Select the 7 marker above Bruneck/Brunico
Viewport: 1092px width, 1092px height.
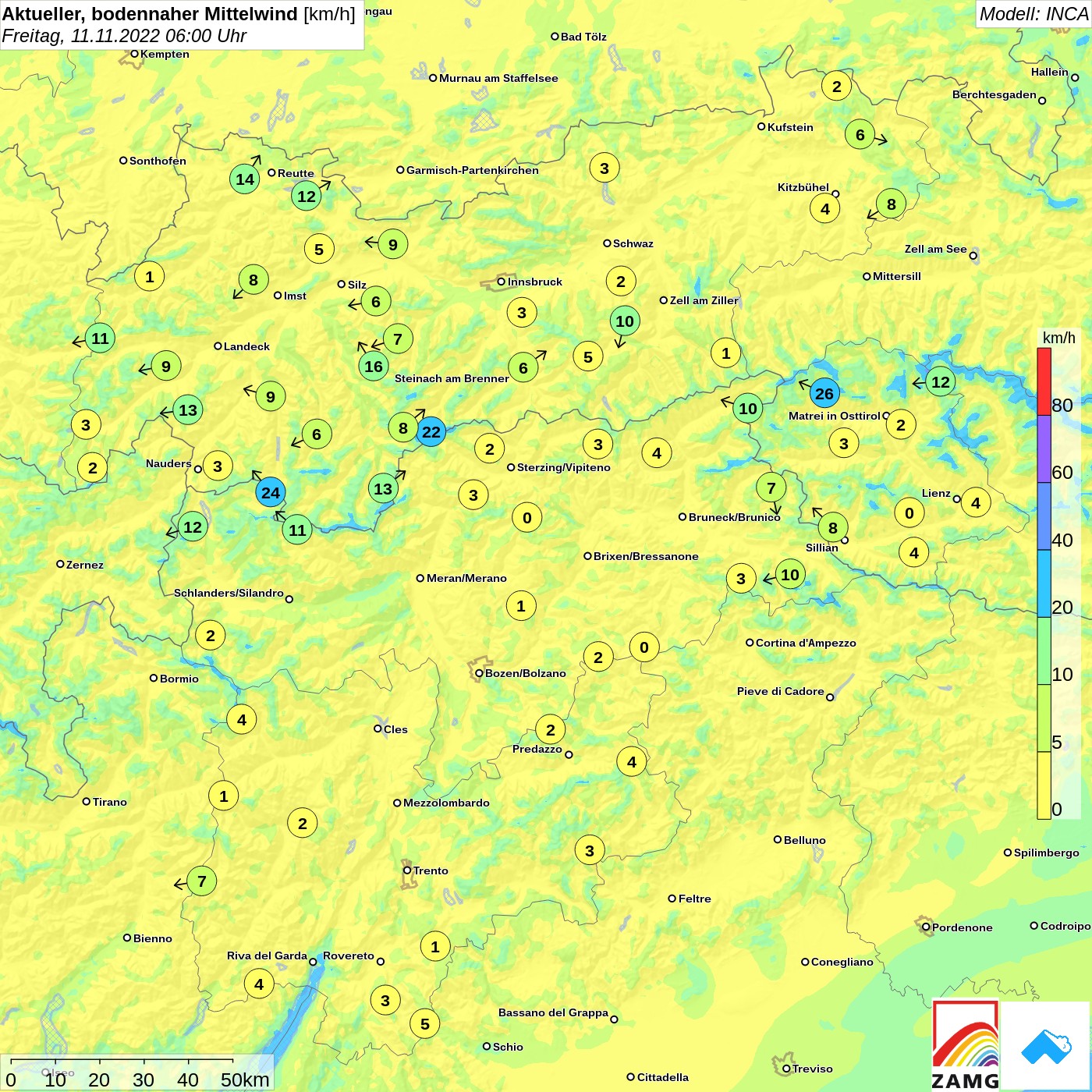[771, 488]
